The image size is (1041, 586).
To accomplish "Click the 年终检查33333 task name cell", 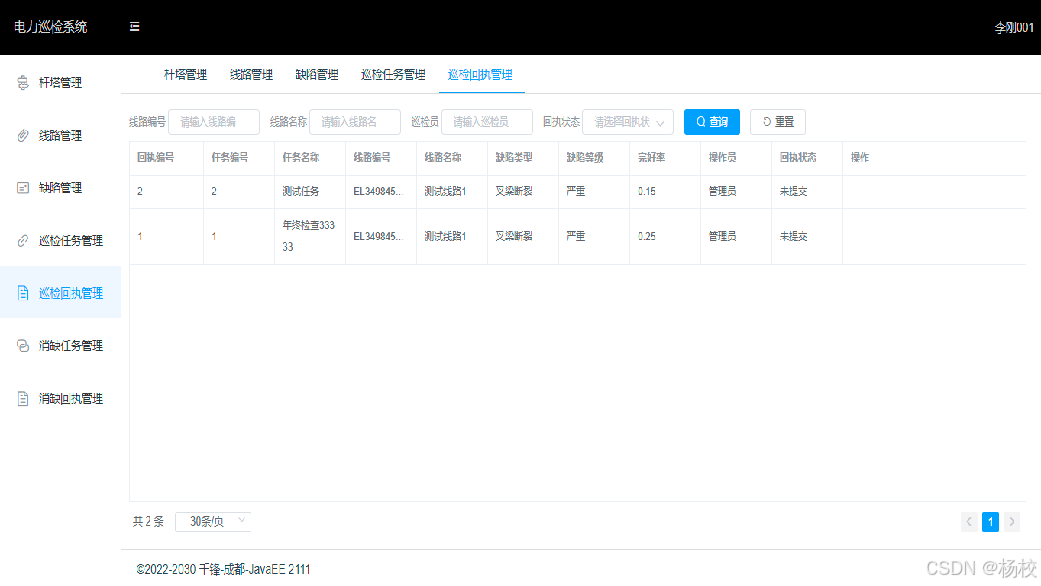I will [309, 236].
